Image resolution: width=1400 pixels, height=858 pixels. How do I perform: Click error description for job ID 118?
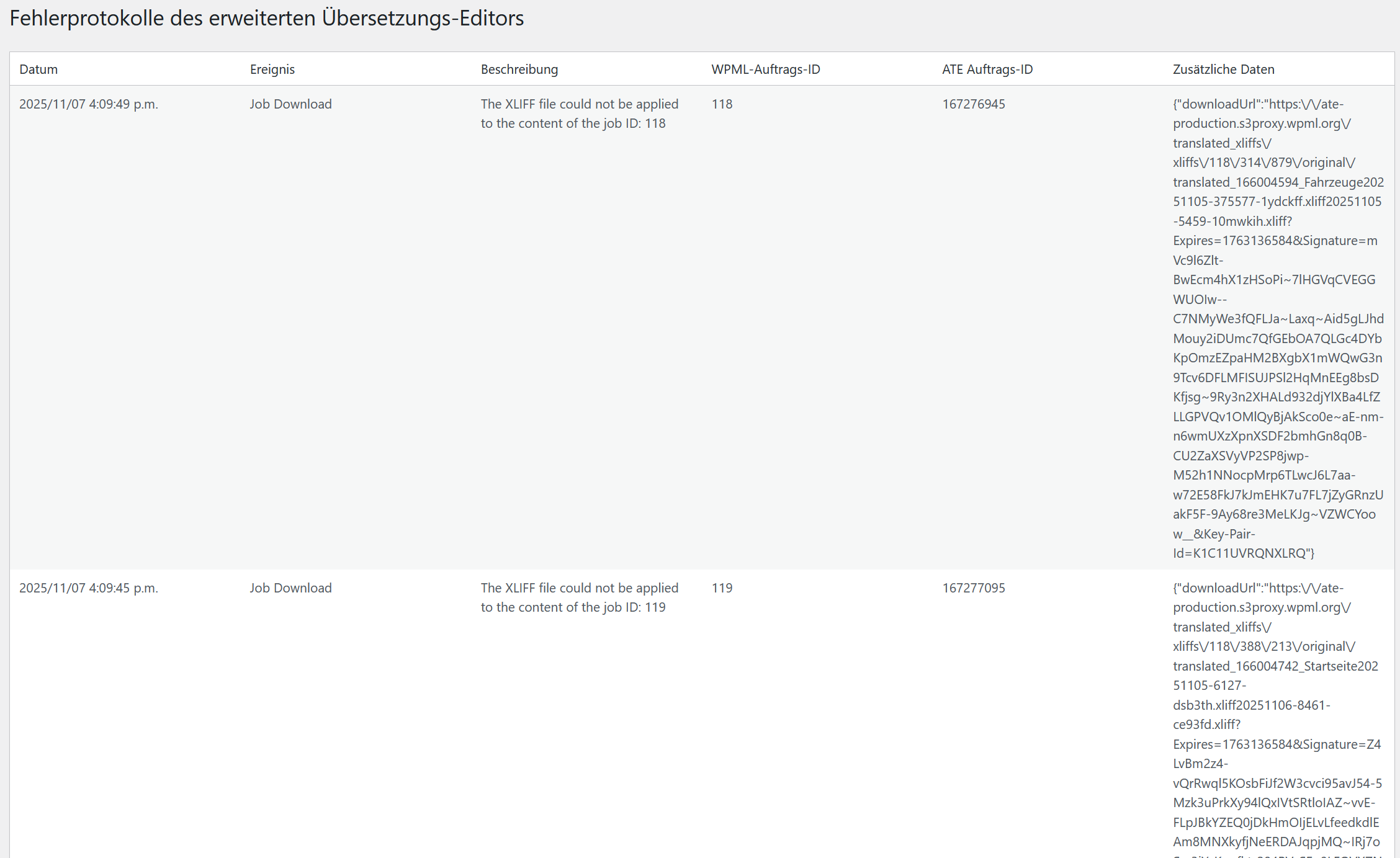(578, 114)
